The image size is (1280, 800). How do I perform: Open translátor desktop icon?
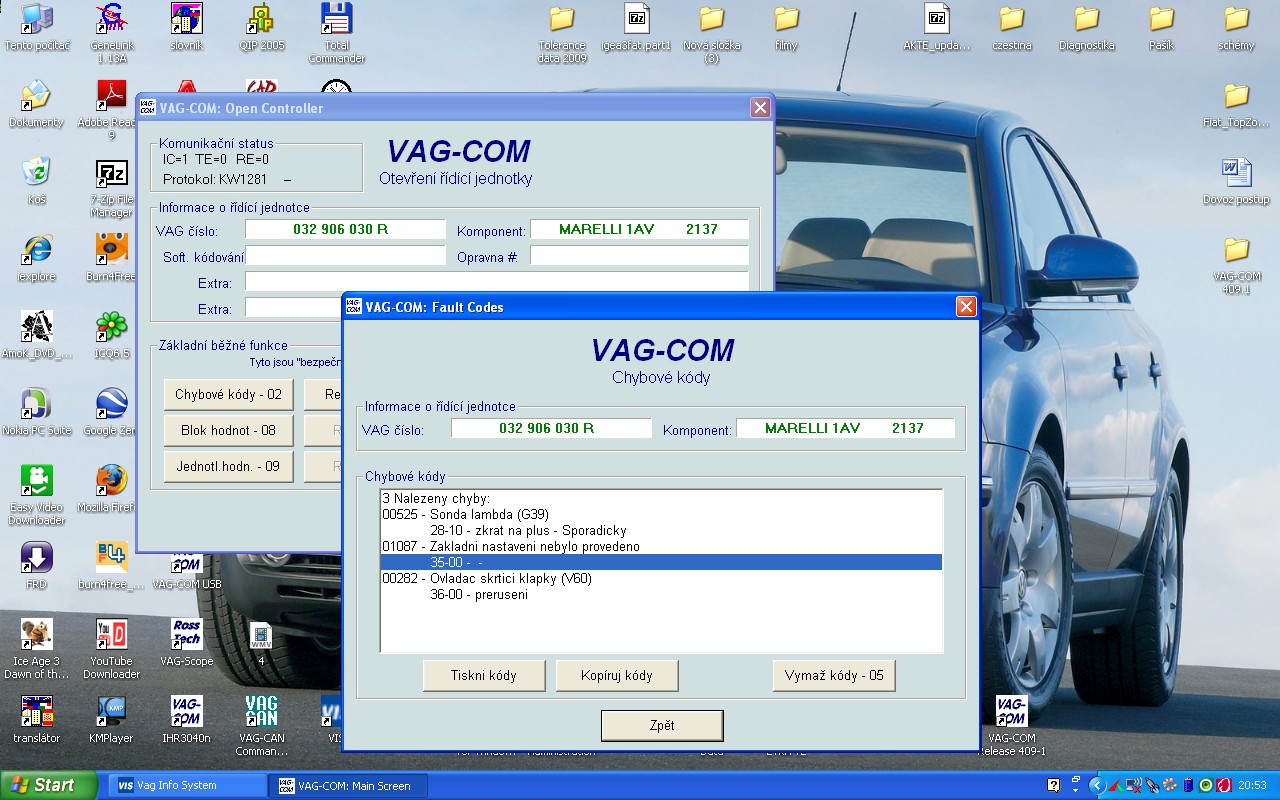[36, 719]
